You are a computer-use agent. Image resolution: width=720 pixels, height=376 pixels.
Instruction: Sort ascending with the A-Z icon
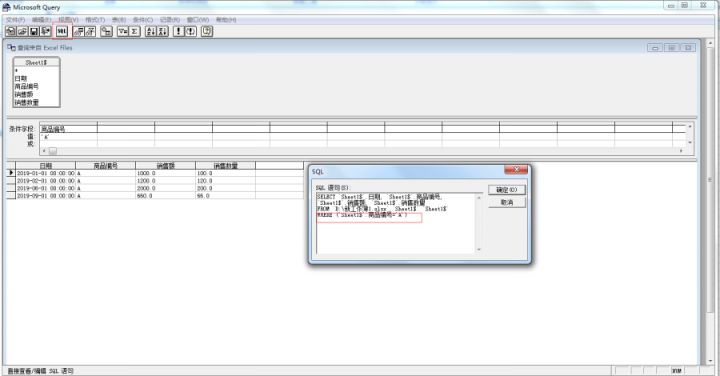[x=151, y=31]
